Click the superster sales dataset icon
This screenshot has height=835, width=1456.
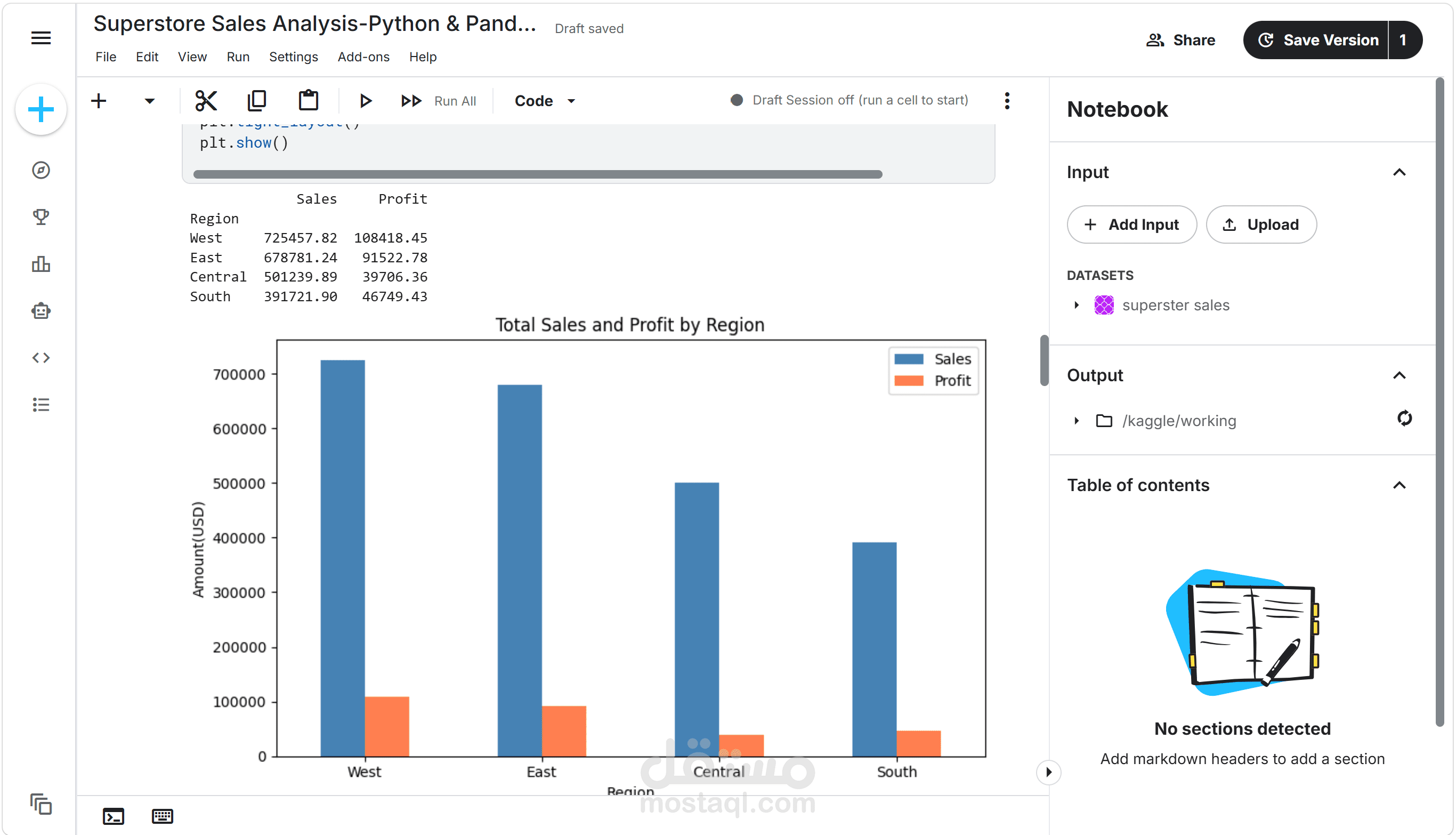[x=1104, y=305]
